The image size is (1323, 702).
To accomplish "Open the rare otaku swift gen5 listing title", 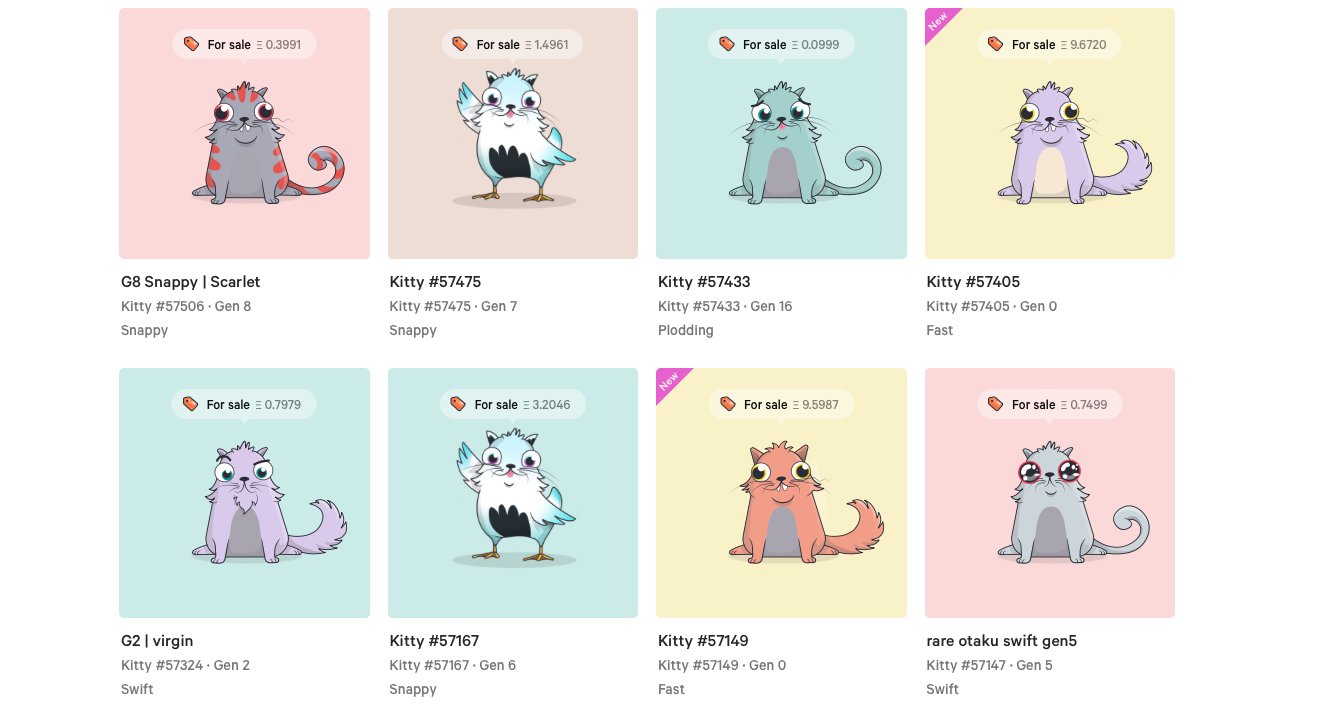I will (x=1002, y=641).
